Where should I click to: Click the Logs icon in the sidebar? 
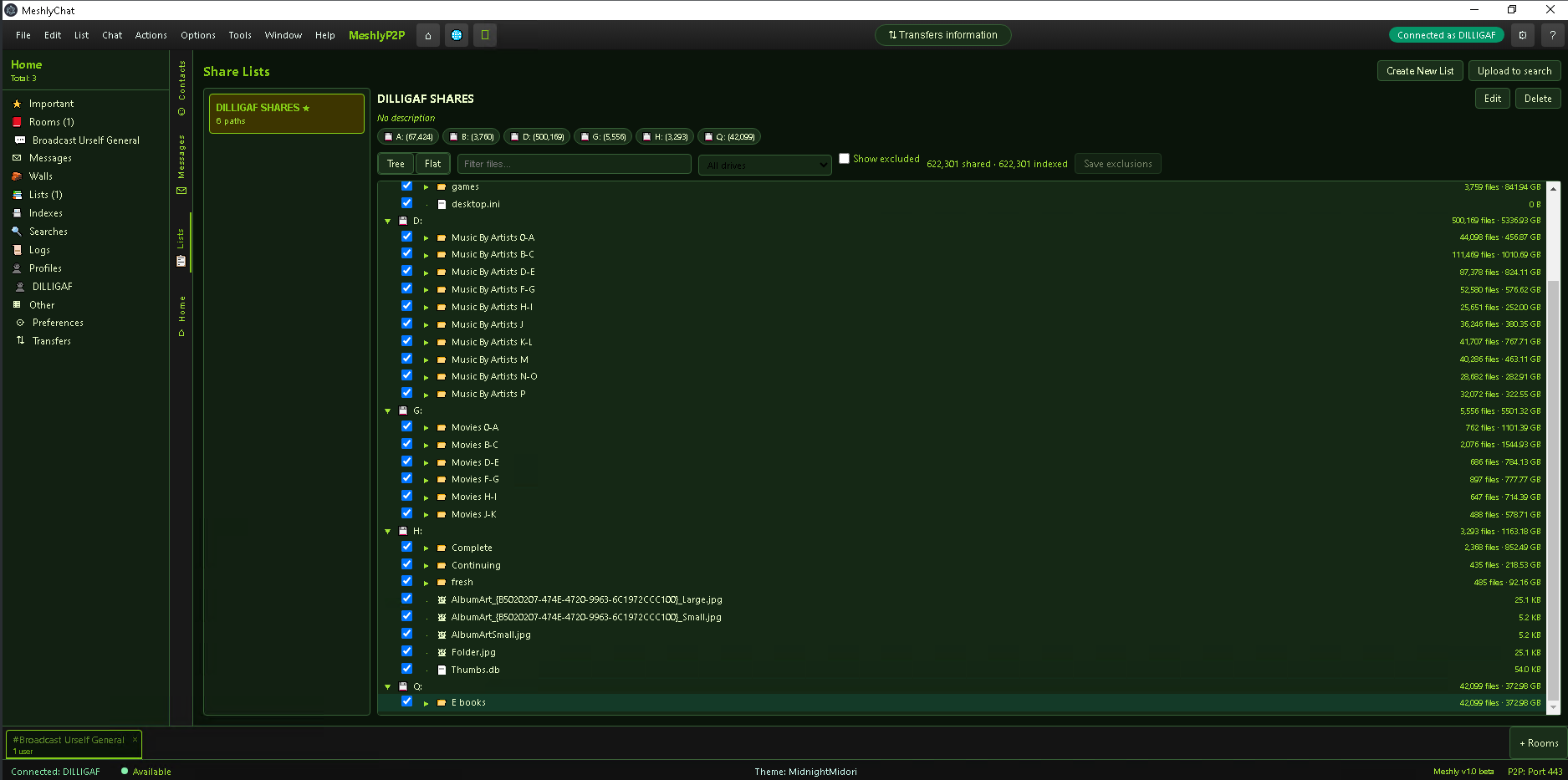[17, 250]
